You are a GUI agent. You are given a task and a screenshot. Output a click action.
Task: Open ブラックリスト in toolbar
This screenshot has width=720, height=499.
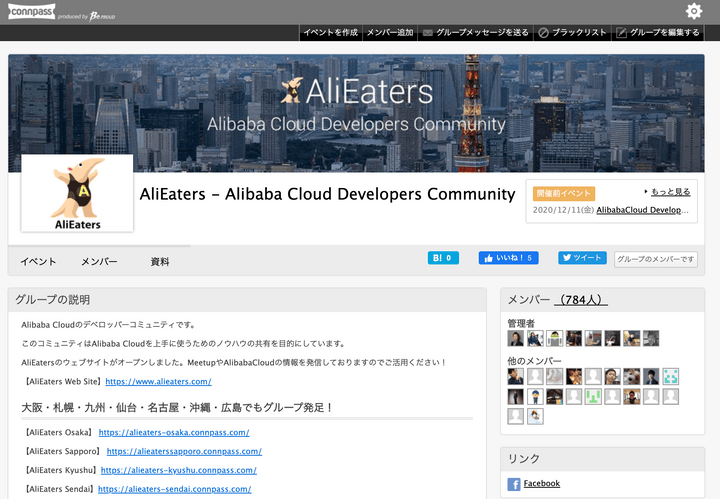572,33
